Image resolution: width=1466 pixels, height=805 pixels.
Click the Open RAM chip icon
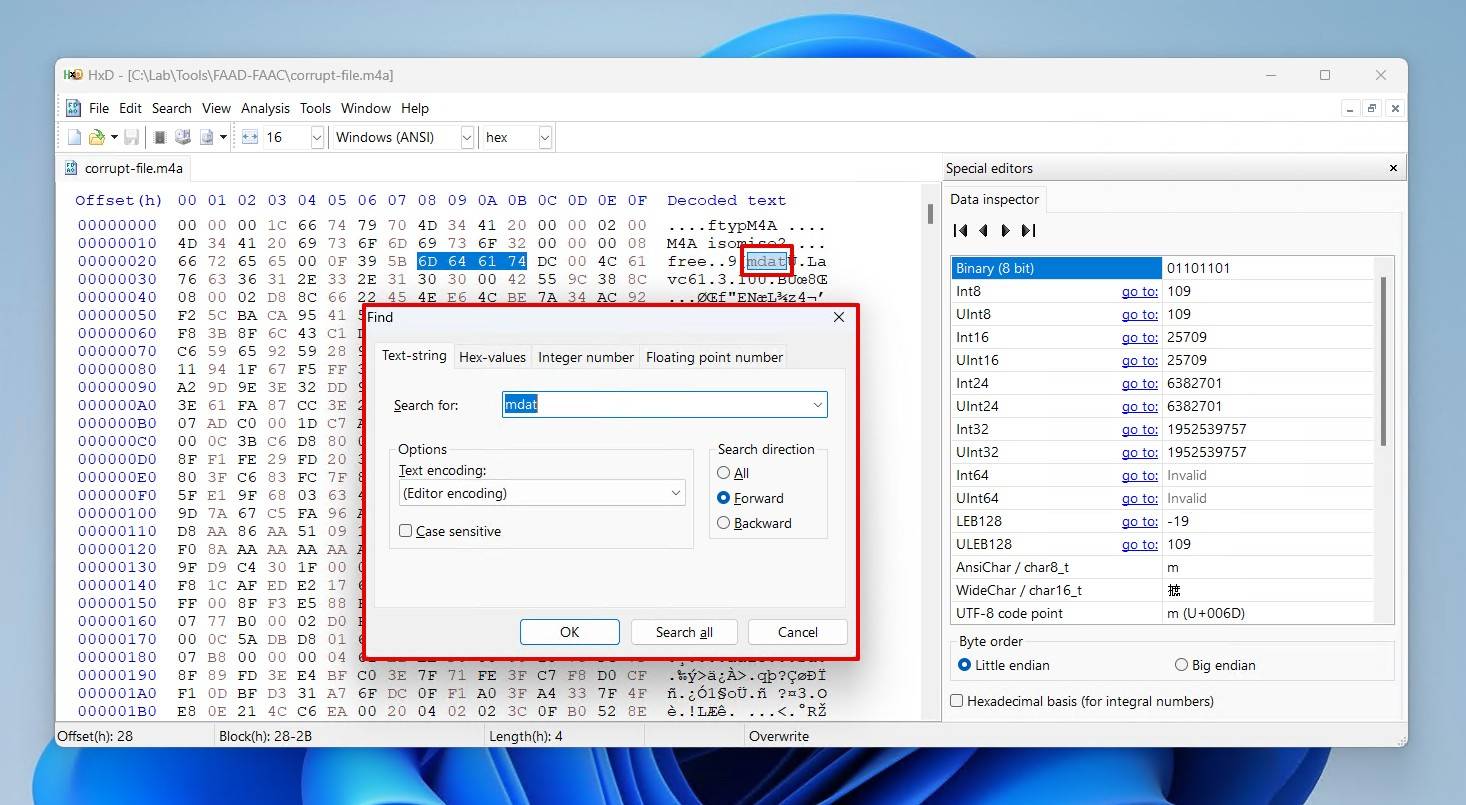159,137
